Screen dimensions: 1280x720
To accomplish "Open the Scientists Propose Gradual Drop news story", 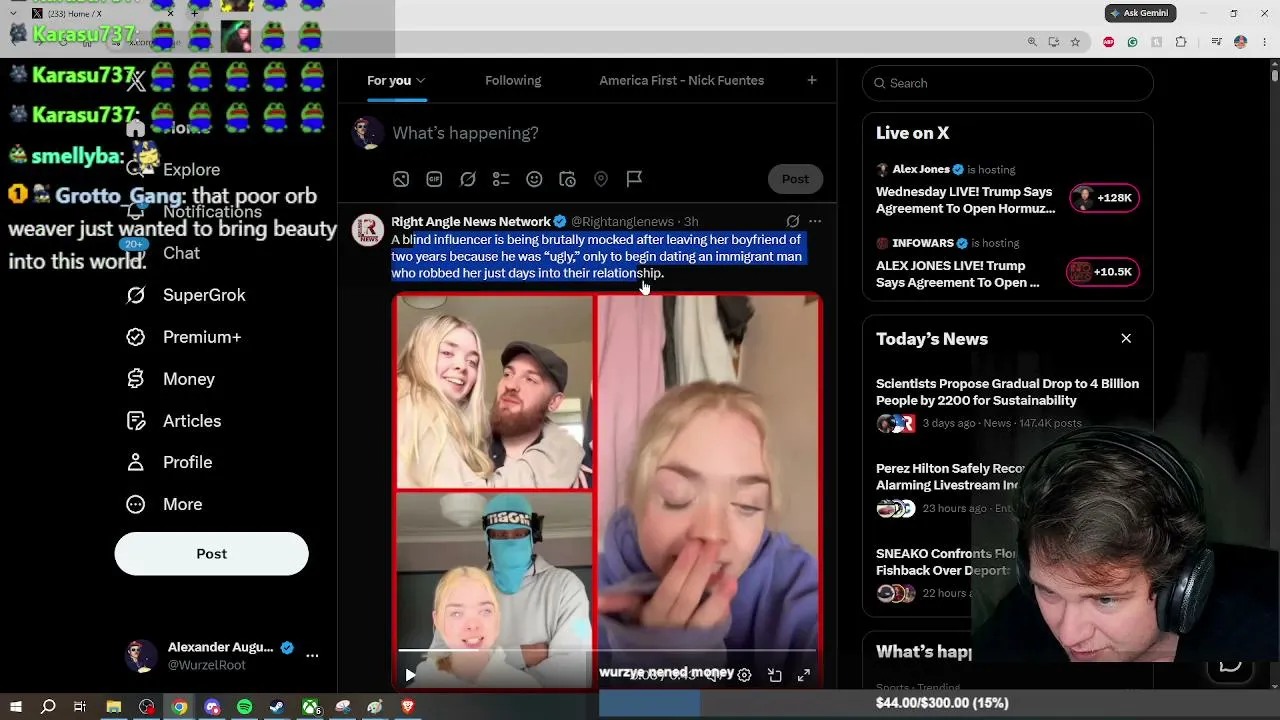I will [x=1007, y=392].
